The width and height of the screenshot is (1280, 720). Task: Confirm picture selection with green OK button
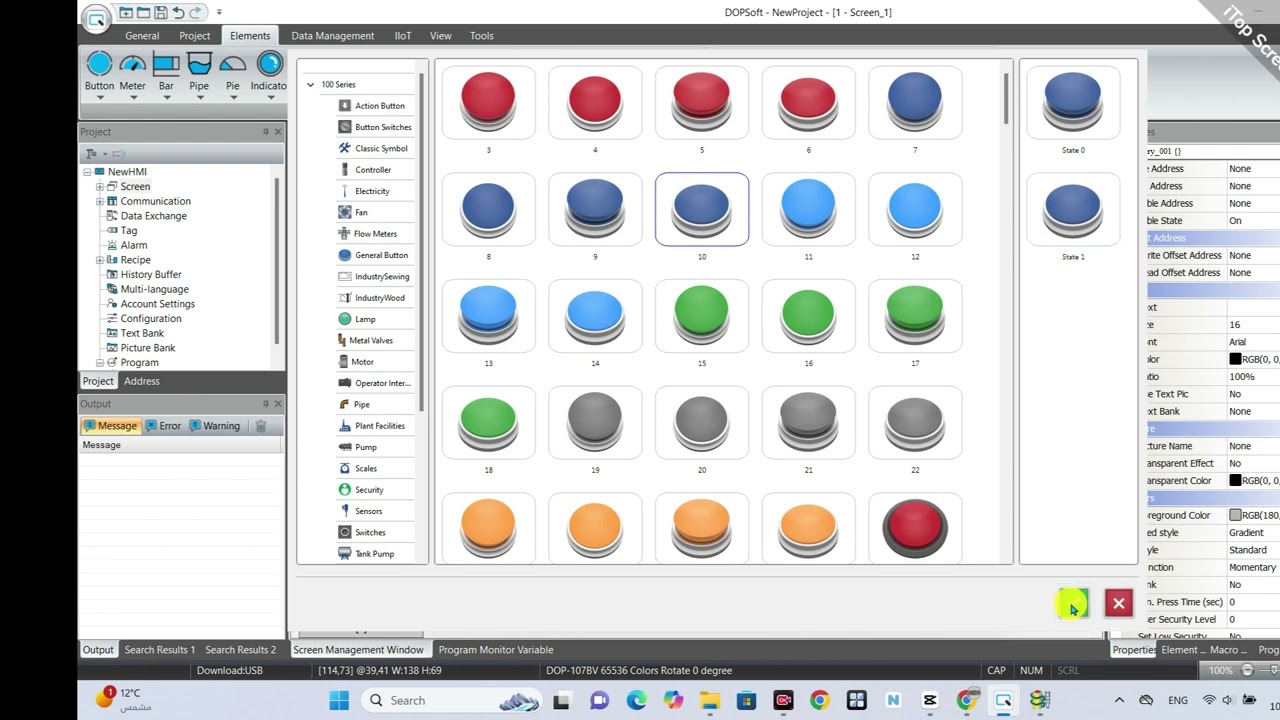pyautogui.click(x=1072, y=603)
